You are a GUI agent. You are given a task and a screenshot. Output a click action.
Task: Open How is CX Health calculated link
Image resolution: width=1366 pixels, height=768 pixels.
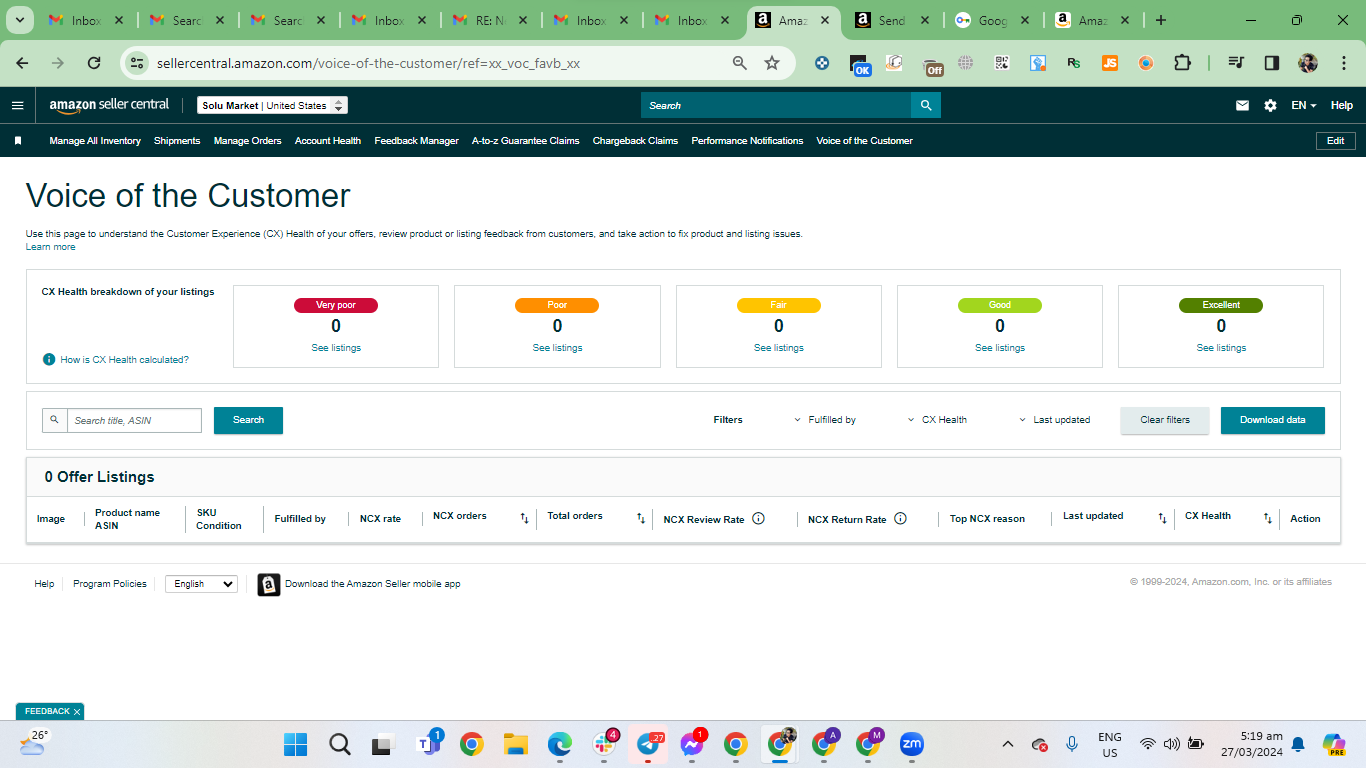pos(124,360)
